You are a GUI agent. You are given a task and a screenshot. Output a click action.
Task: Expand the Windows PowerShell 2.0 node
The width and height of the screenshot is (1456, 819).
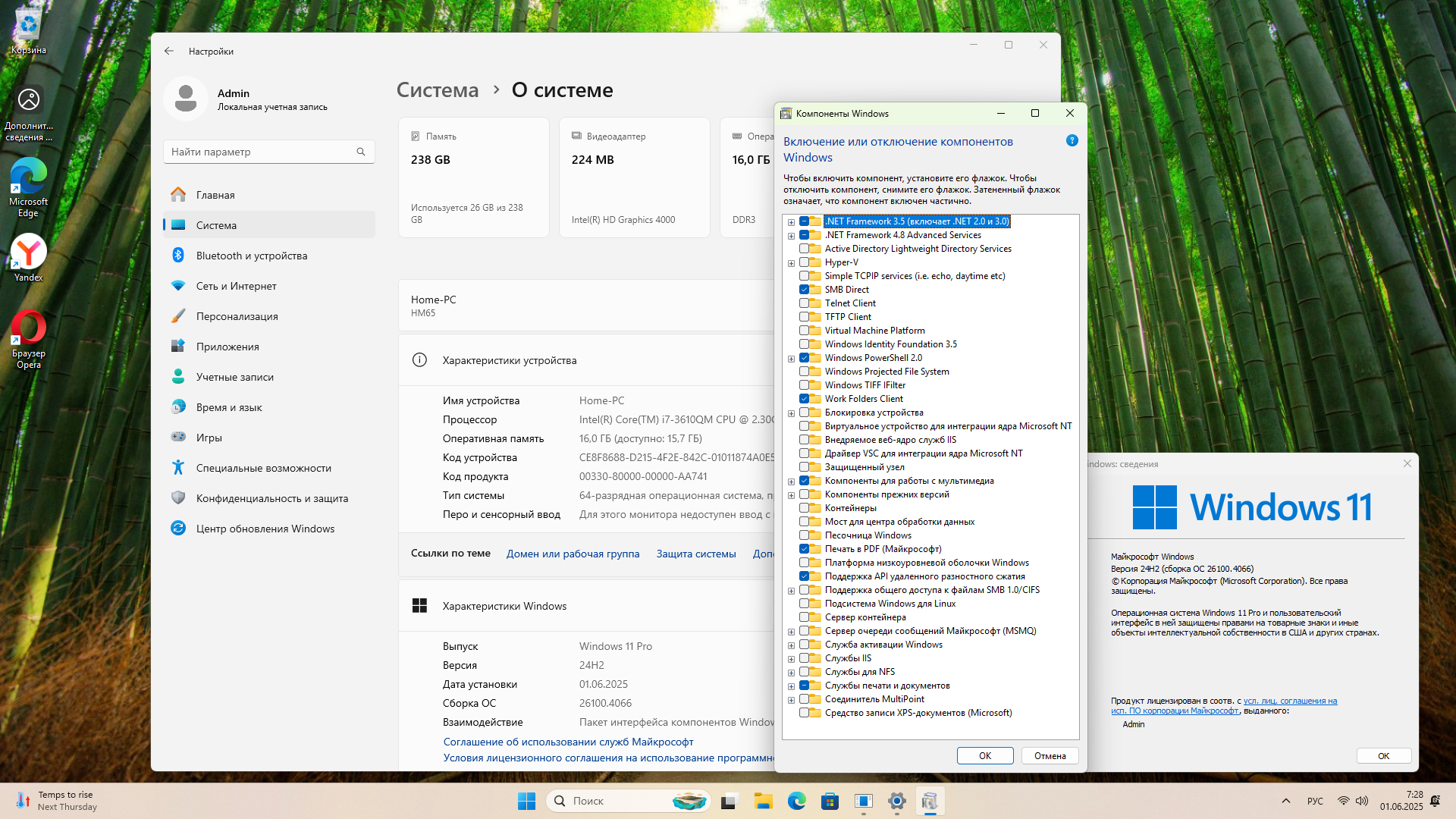[x=791, y=359]
